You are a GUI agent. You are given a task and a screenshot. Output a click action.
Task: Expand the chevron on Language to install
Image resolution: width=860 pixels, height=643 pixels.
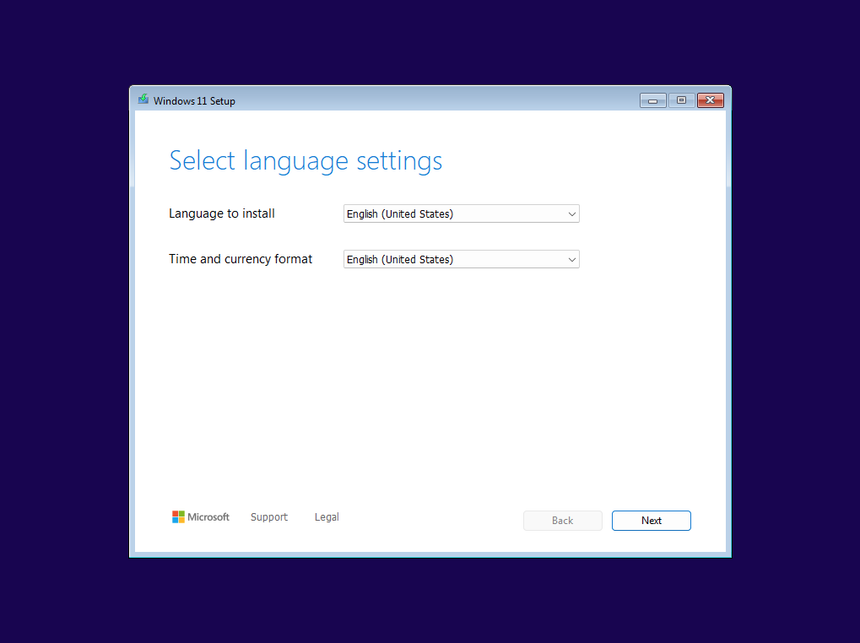click(572, 214)
